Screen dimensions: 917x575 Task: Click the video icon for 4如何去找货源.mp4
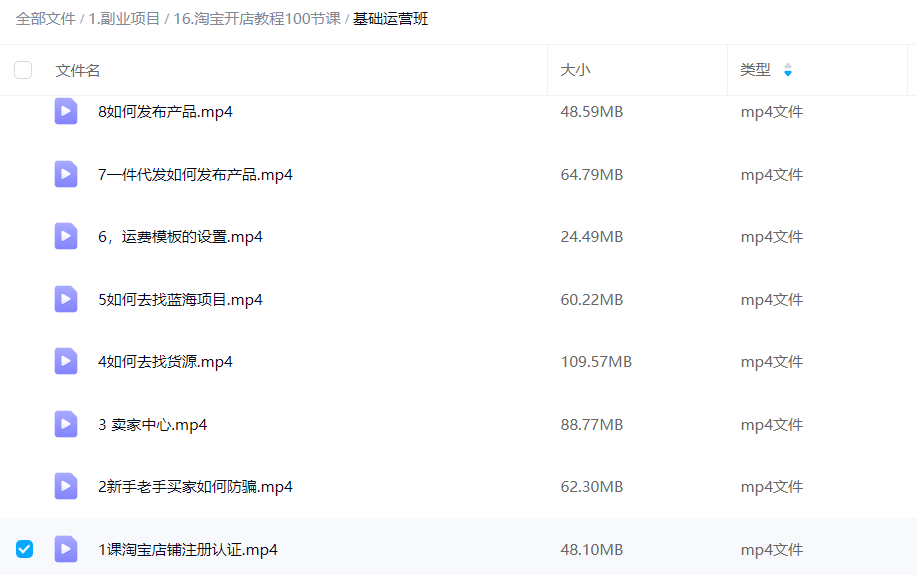[x=66, y=361]
